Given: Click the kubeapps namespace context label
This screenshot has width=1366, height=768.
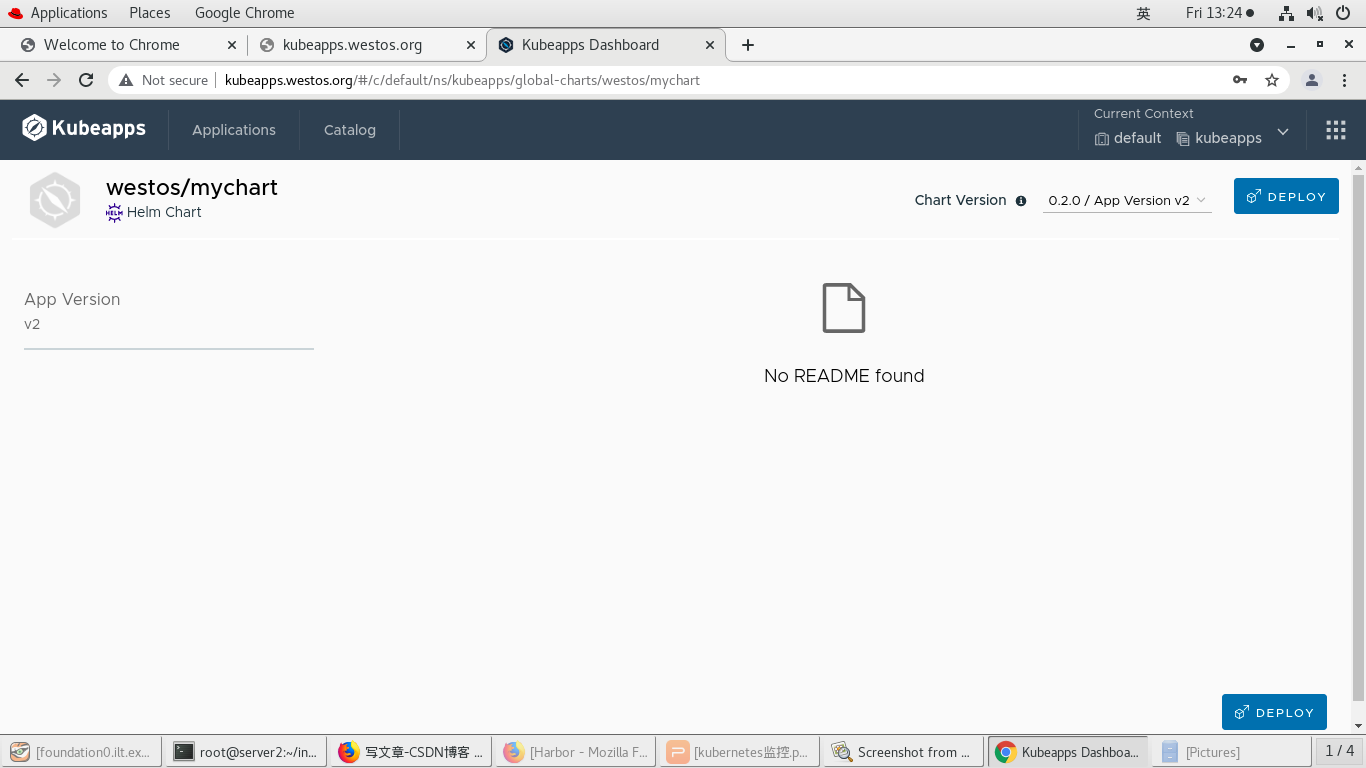Looking at the screenshot, I should [1219, 138].
